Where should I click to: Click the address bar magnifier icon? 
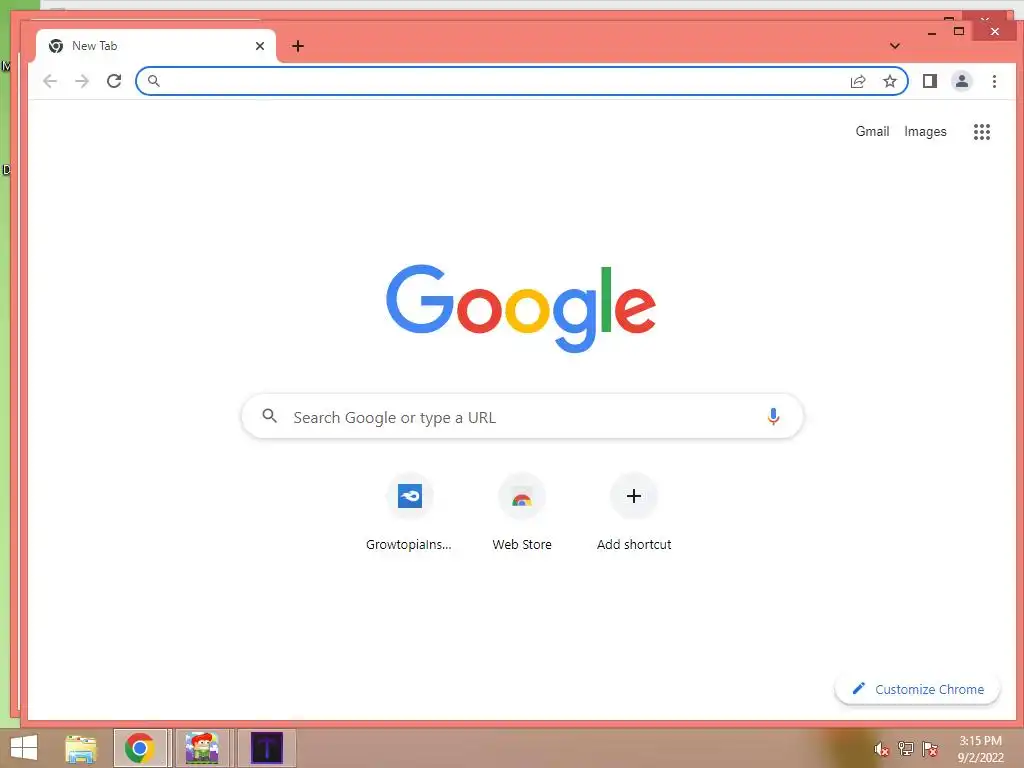(x=153, y=81)
